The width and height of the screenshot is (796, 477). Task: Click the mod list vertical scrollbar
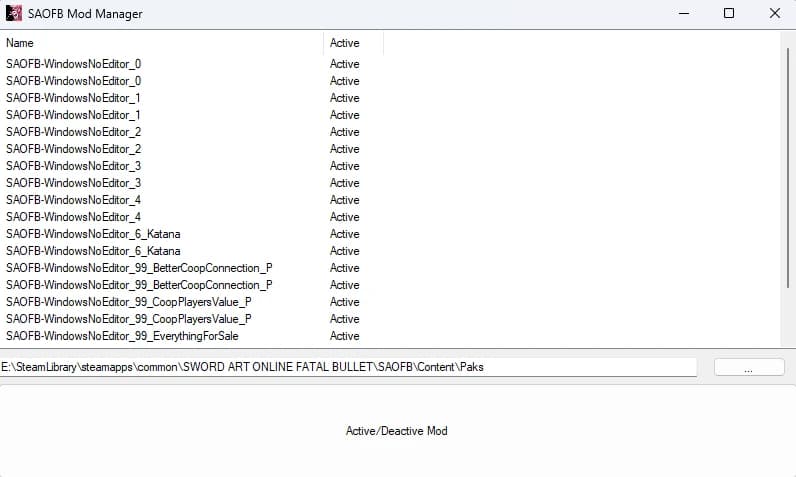(x=788, y=167)
